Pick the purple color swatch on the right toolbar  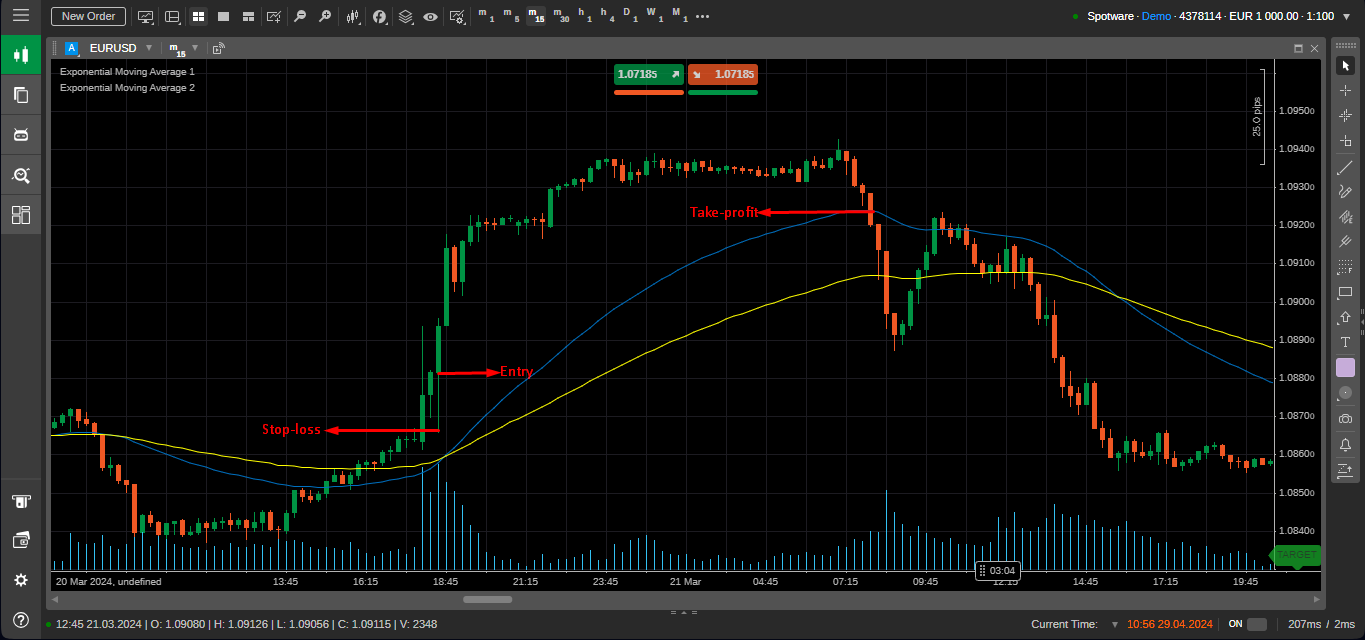tap(1345, 367)
